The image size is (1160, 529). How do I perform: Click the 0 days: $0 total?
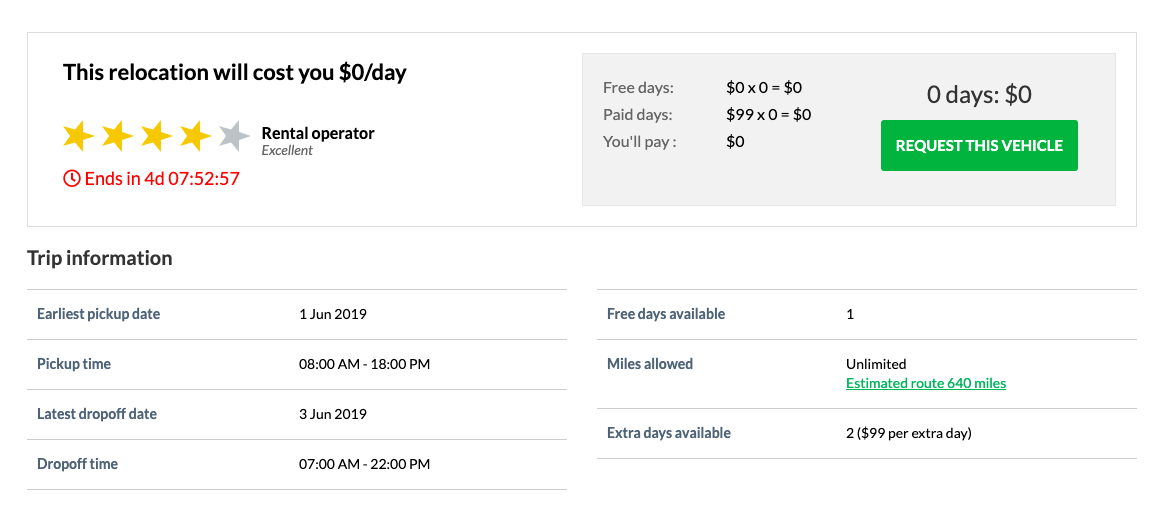tap(978, 95)
